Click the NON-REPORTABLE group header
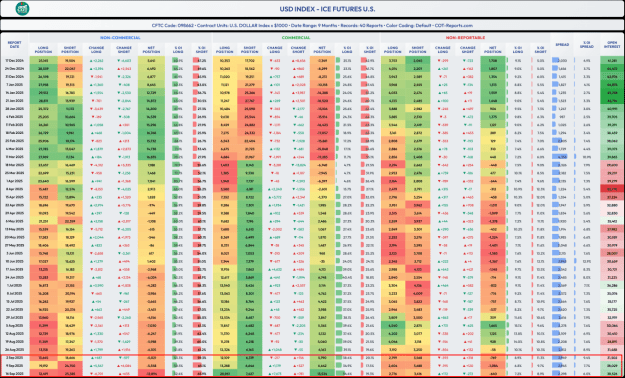This screenshot has height=378, width=625. click(x=465, y=37)
